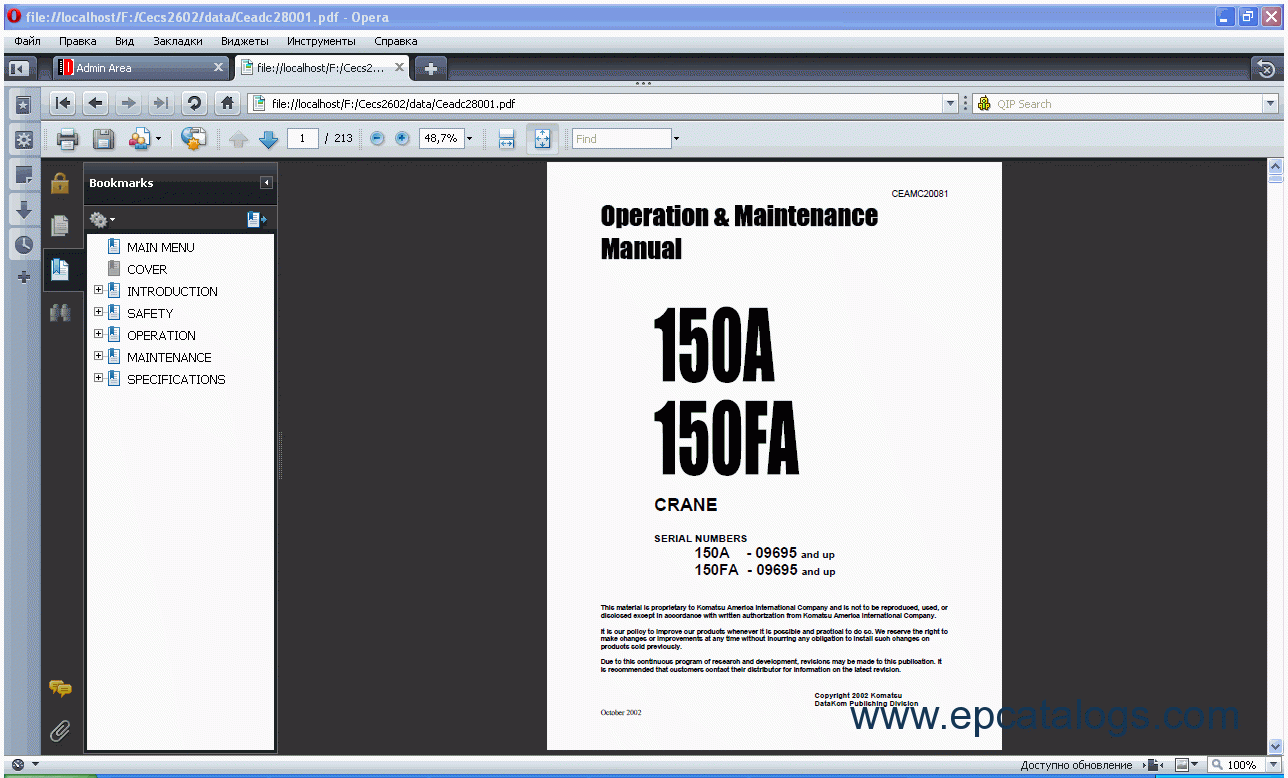Viewport: 1288px width, 778px height.
Task: Go to the Home page button
Action: pos(228,103)
